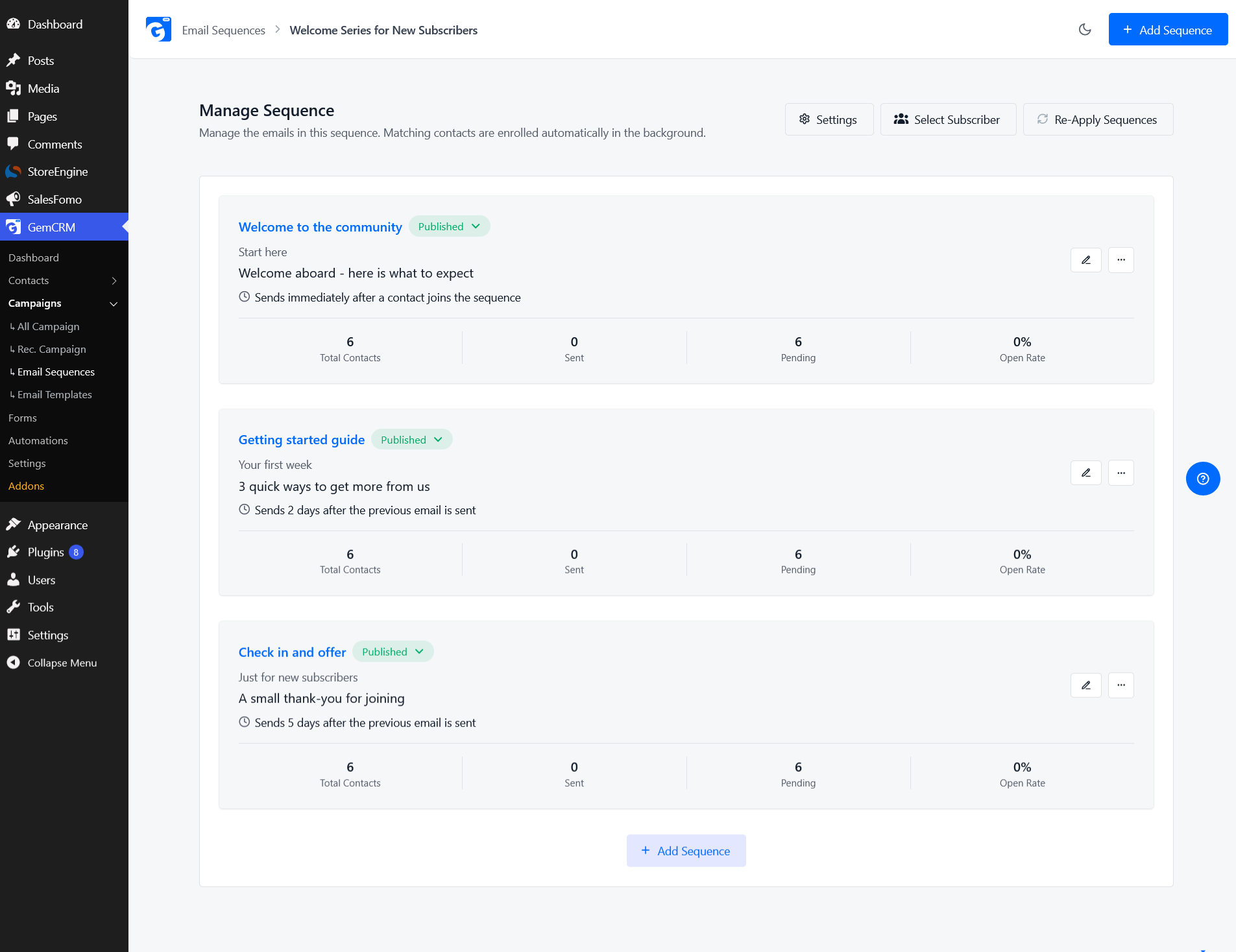The width and height of the screenshot is (1236, 952).
Task: Open WordPress Settings in sidebar
Action: click(64, 635)
